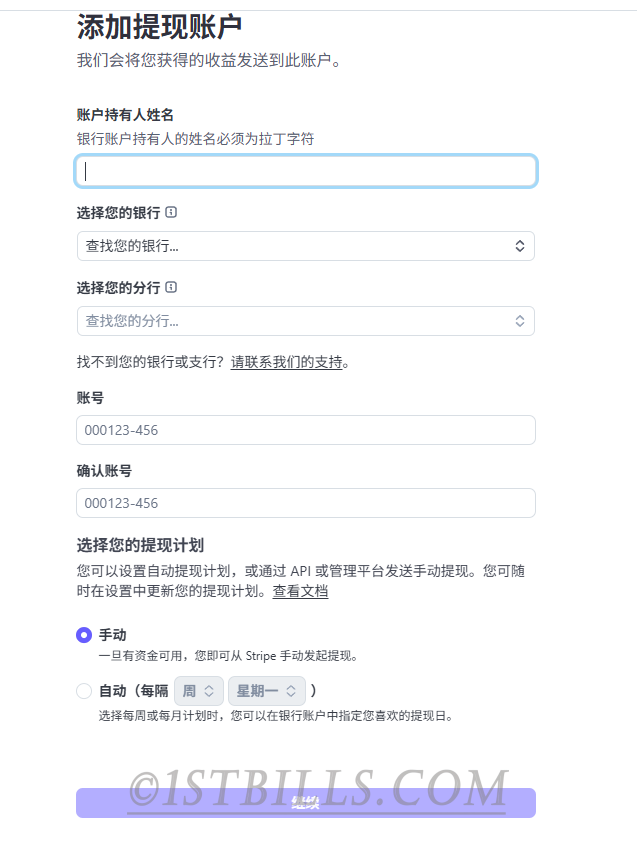Click the 请联系我们的支持 link

click(x=286, y=362)
